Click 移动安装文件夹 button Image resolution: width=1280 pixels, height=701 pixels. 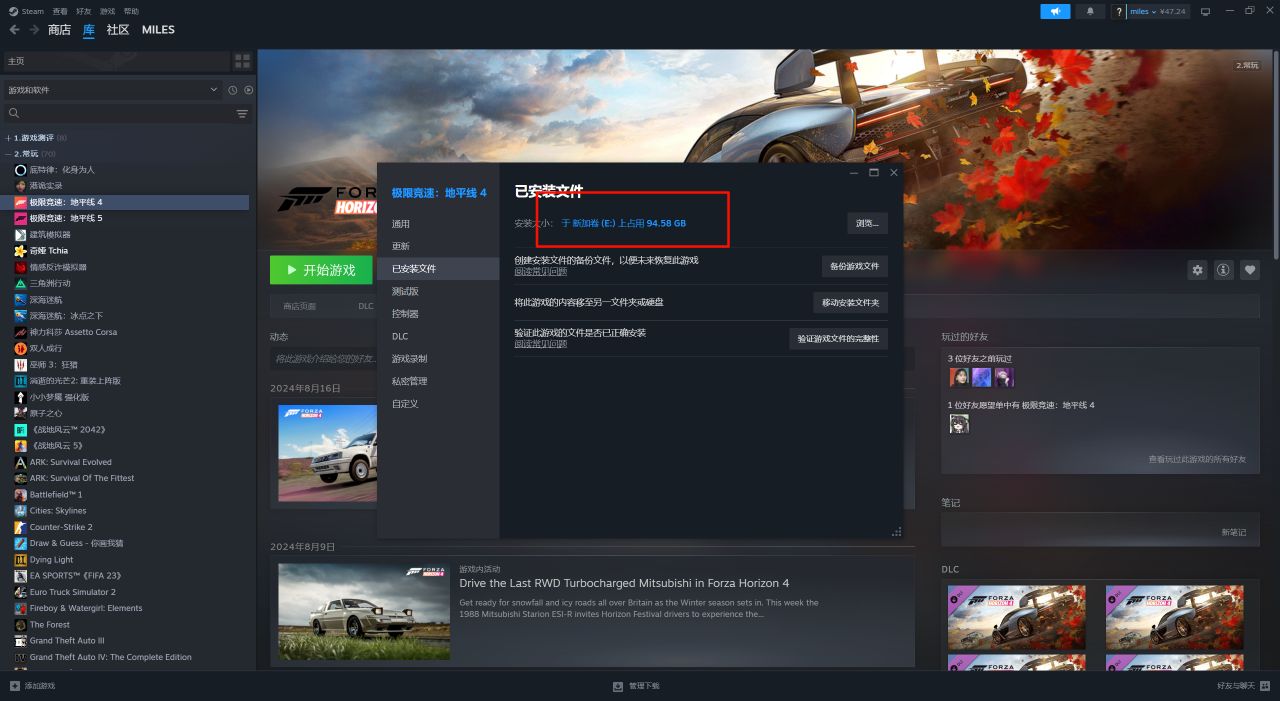click(x=850, y=302)
